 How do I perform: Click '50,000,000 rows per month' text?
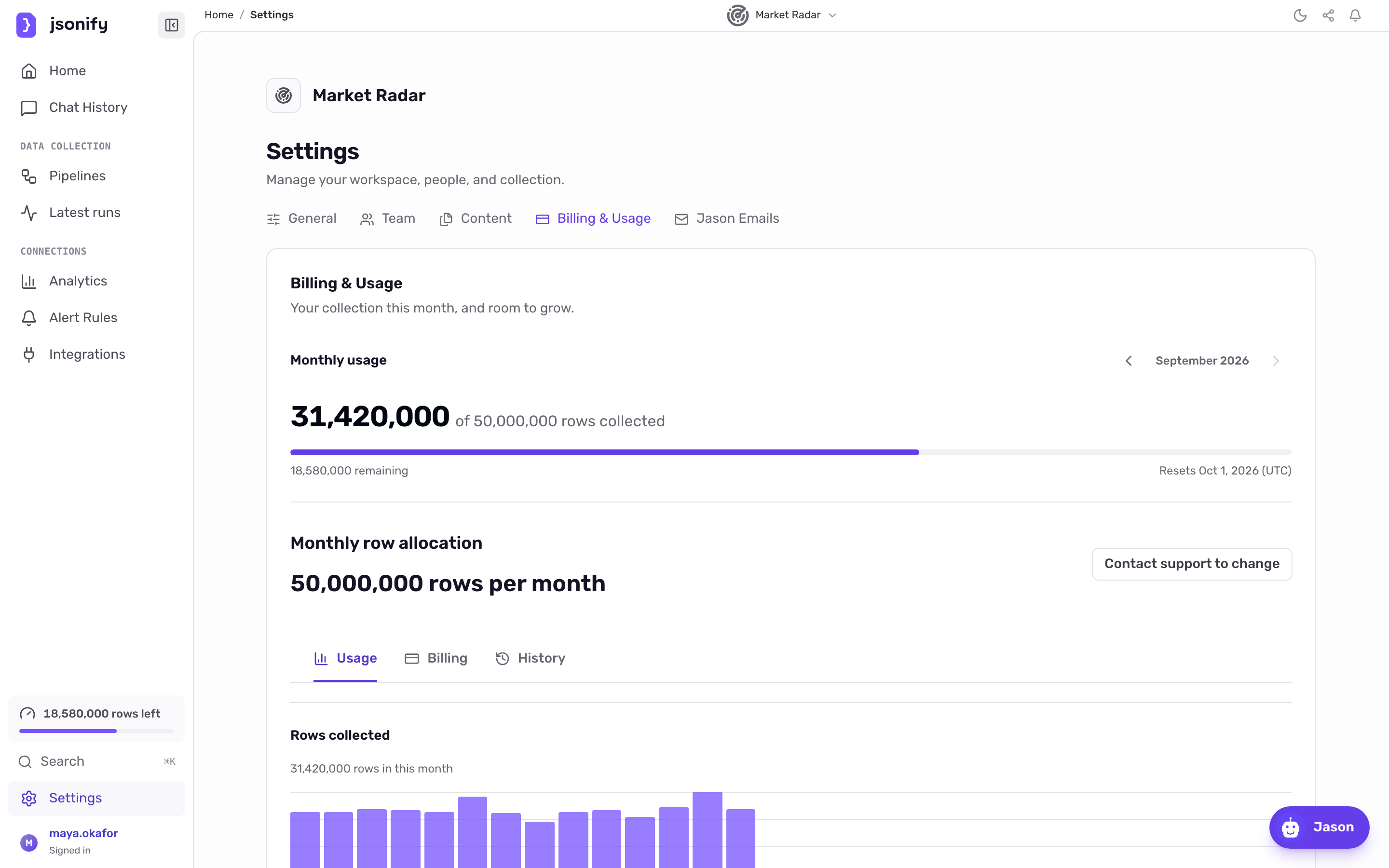point(448,583)
